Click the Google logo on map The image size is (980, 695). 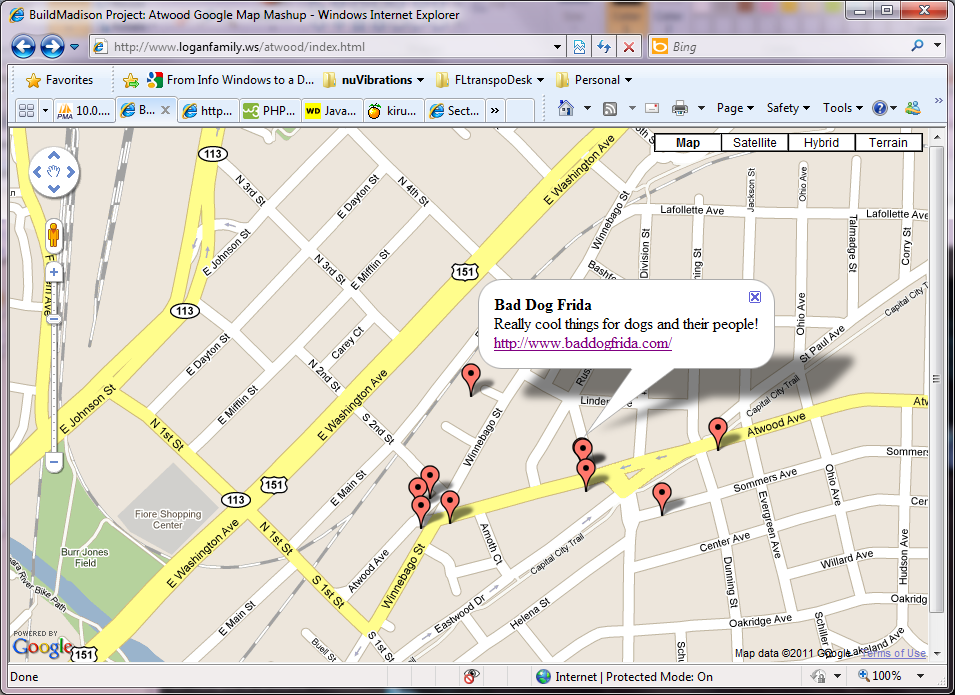coord(42,647)
